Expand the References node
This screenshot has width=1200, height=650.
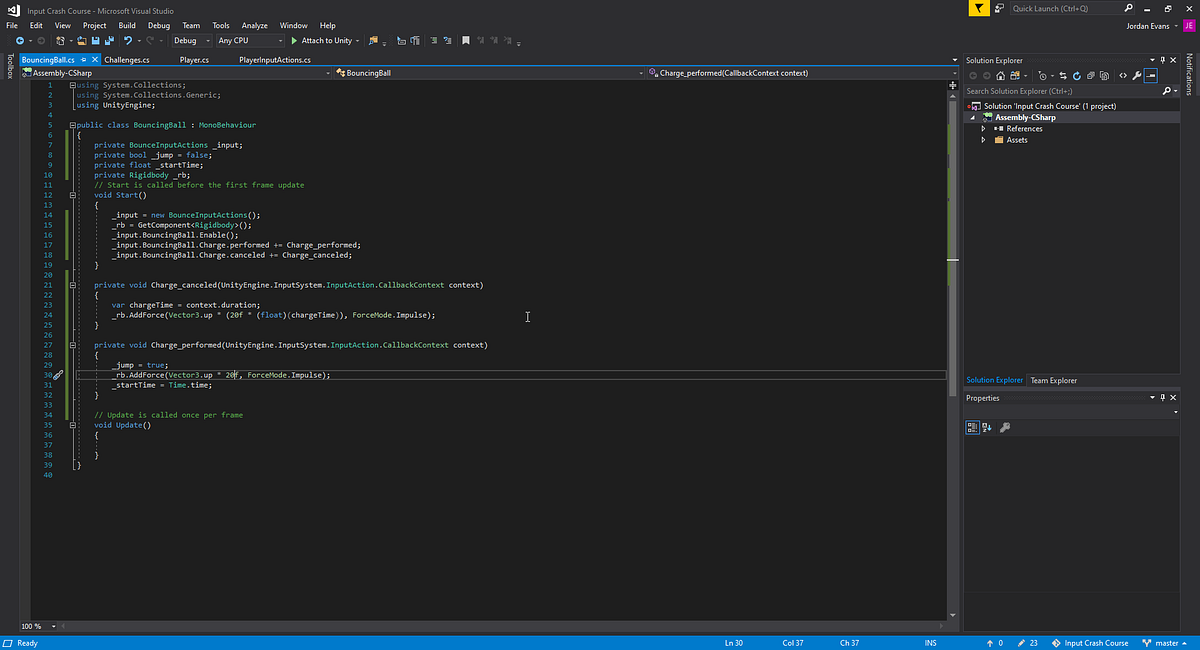tap(983, 128)
